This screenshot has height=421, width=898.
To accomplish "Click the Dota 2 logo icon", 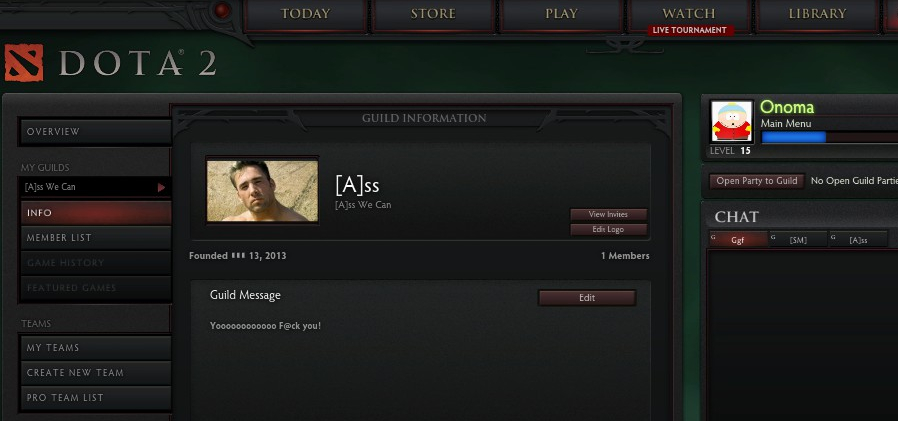I will coord(24,62).
